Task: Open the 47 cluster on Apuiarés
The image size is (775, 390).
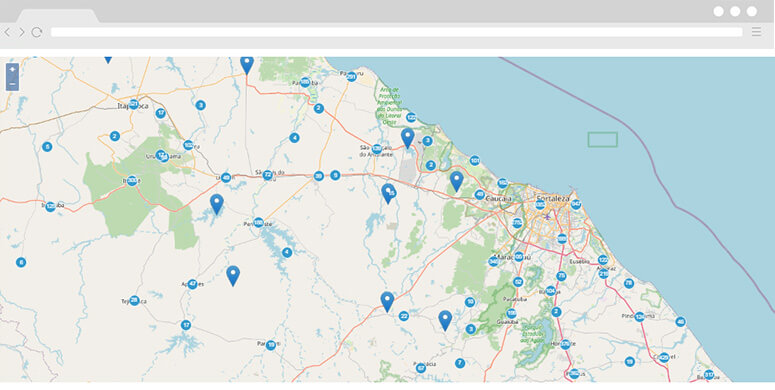Action: tap(192, 284)
